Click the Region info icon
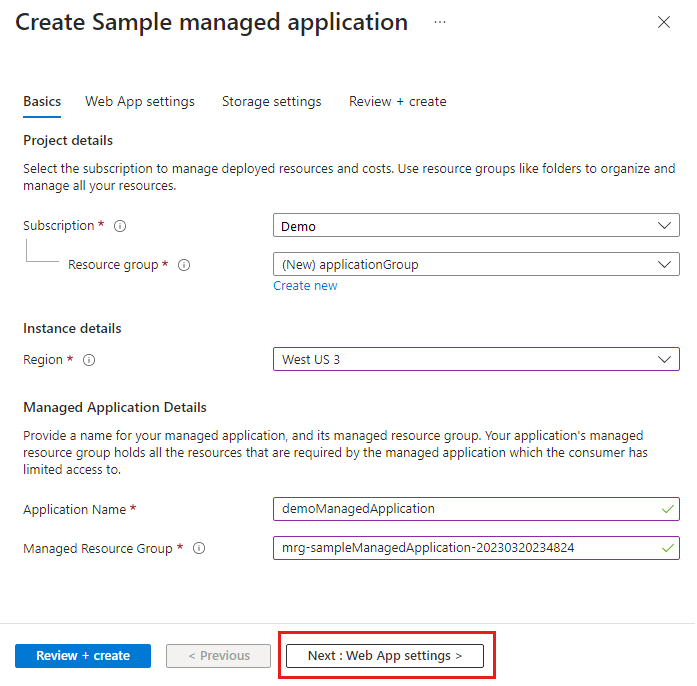 pyautogui.click(x=89, y=360)
